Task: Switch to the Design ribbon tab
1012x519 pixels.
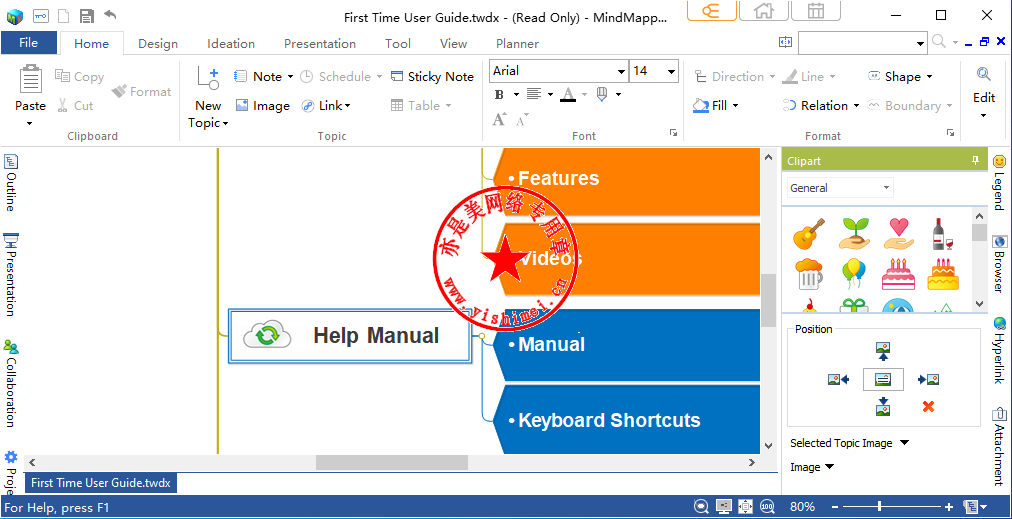Action: [x=157, y=44]
